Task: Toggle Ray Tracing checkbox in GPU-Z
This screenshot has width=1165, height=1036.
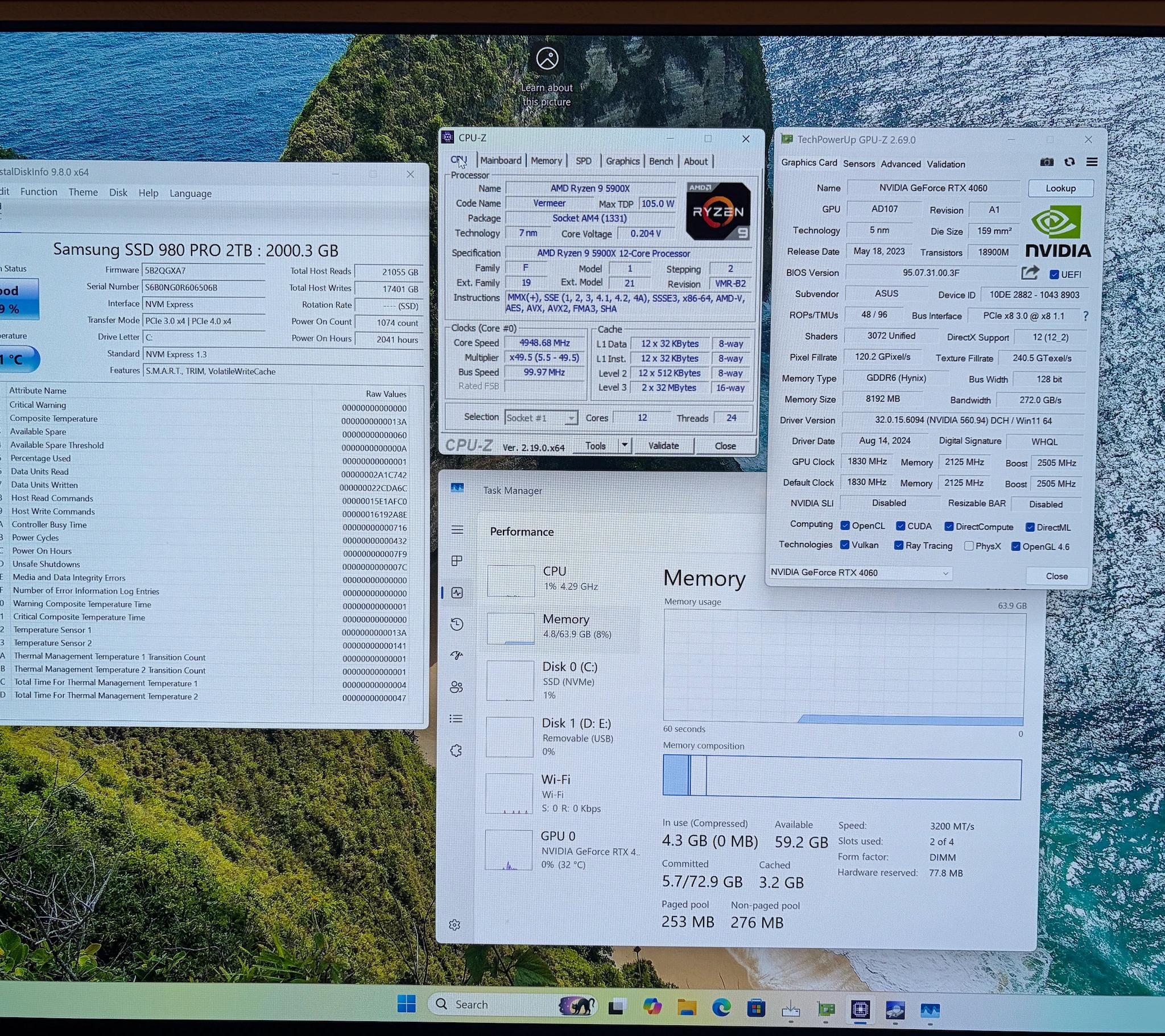Action: (x=899, y=545)
